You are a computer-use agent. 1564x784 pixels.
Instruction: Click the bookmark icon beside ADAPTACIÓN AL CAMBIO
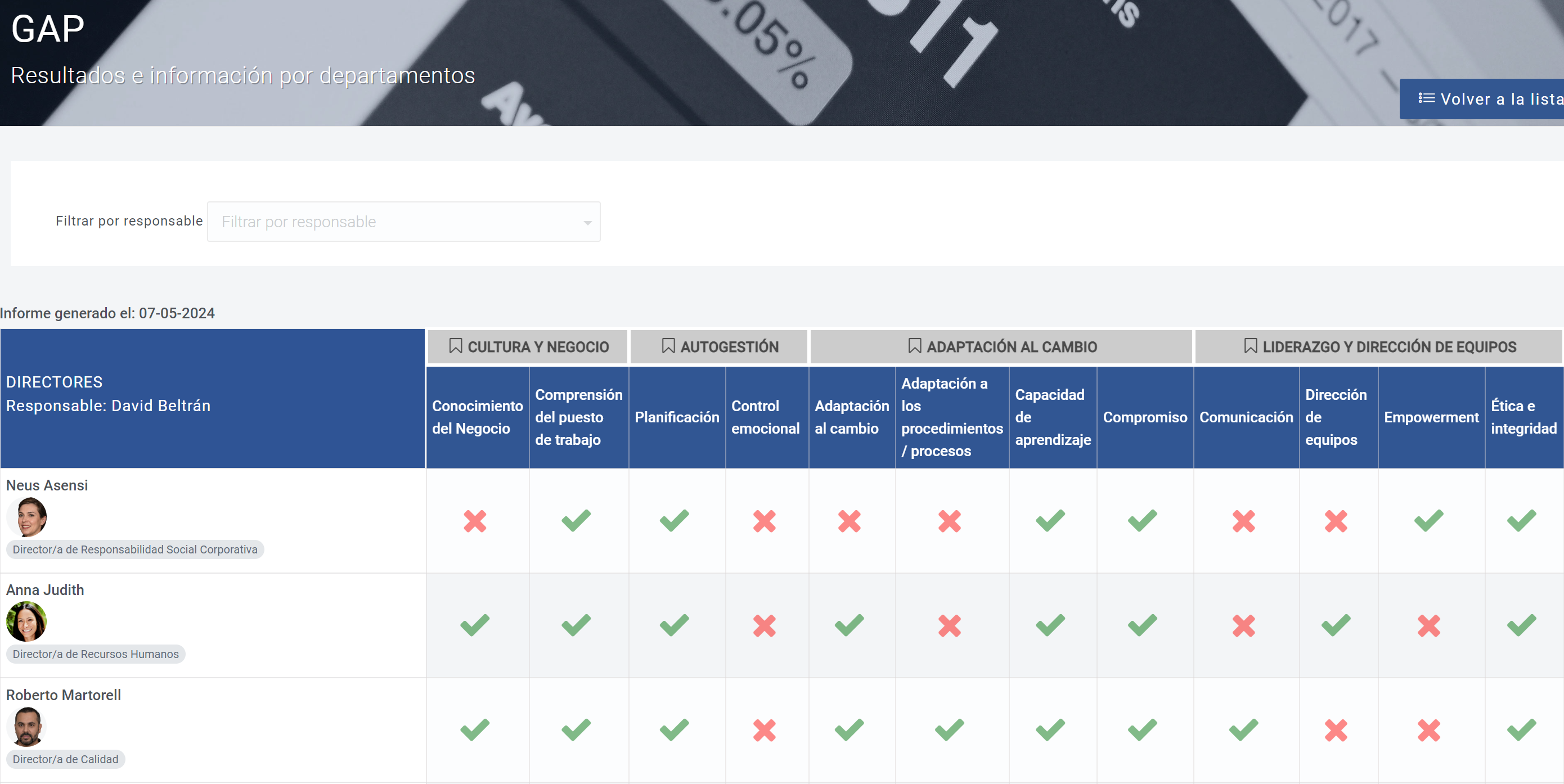(x=914, y=346)
